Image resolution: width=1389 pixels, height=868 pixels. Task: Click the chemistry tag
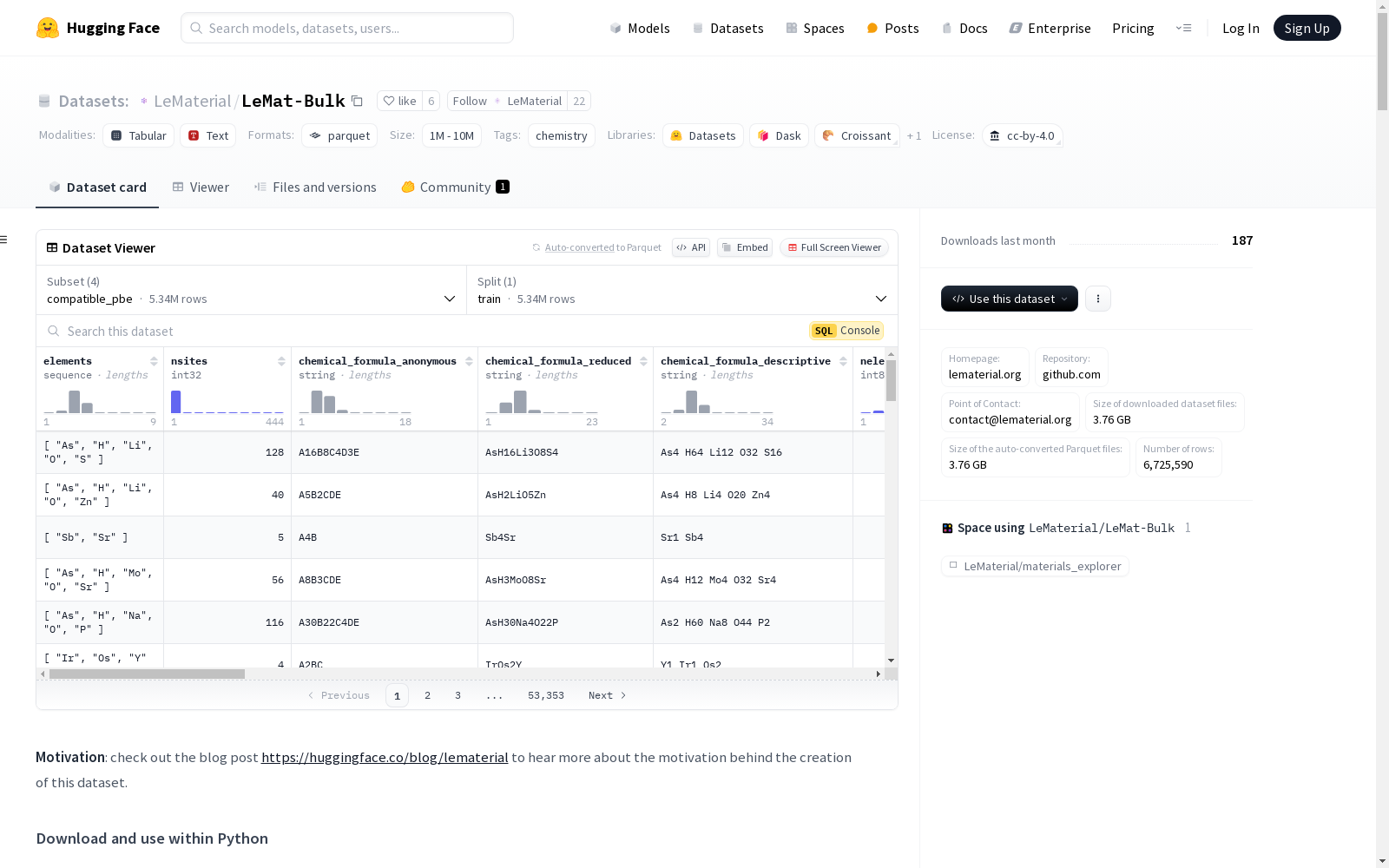tap(562, 135)
